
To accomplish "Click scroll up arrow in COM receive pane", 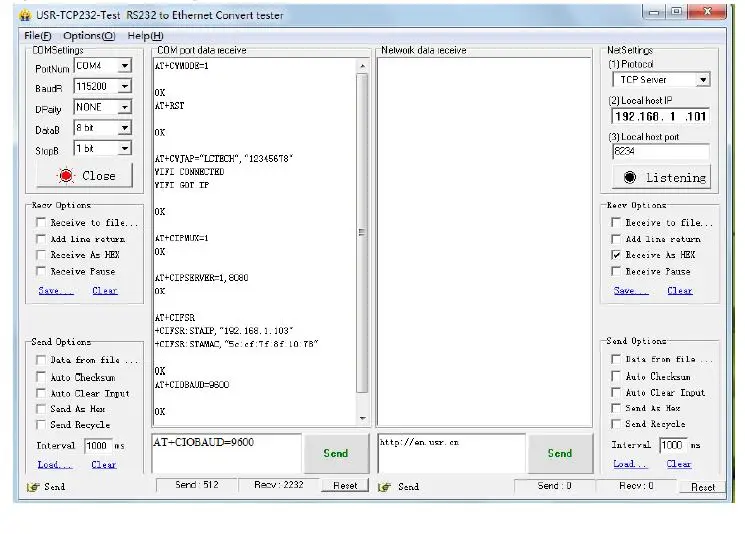I will (x=363, y=66).
